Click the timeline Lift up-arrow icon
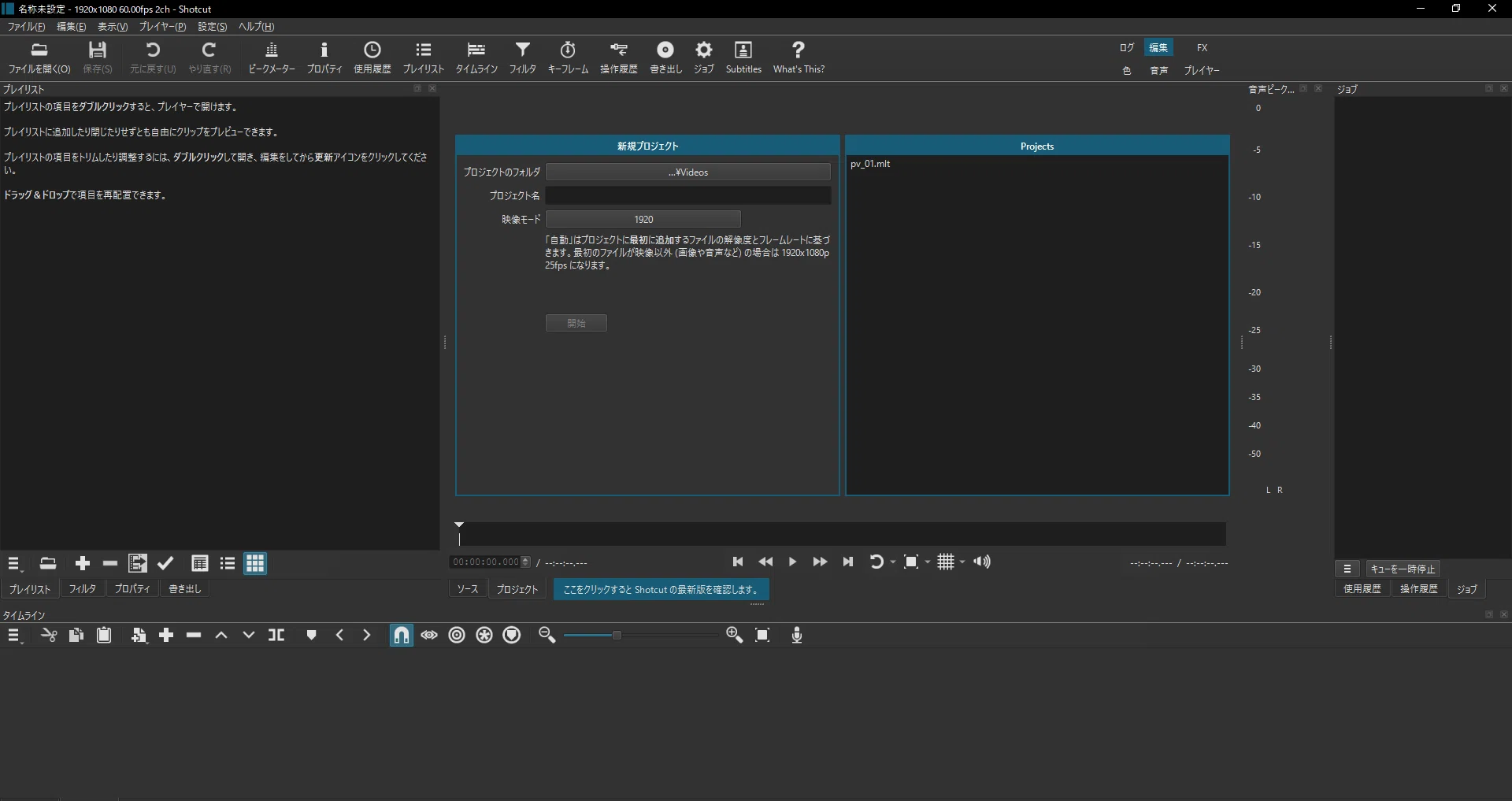Viewport: 1512px width, 801px height. pos(221,635)
